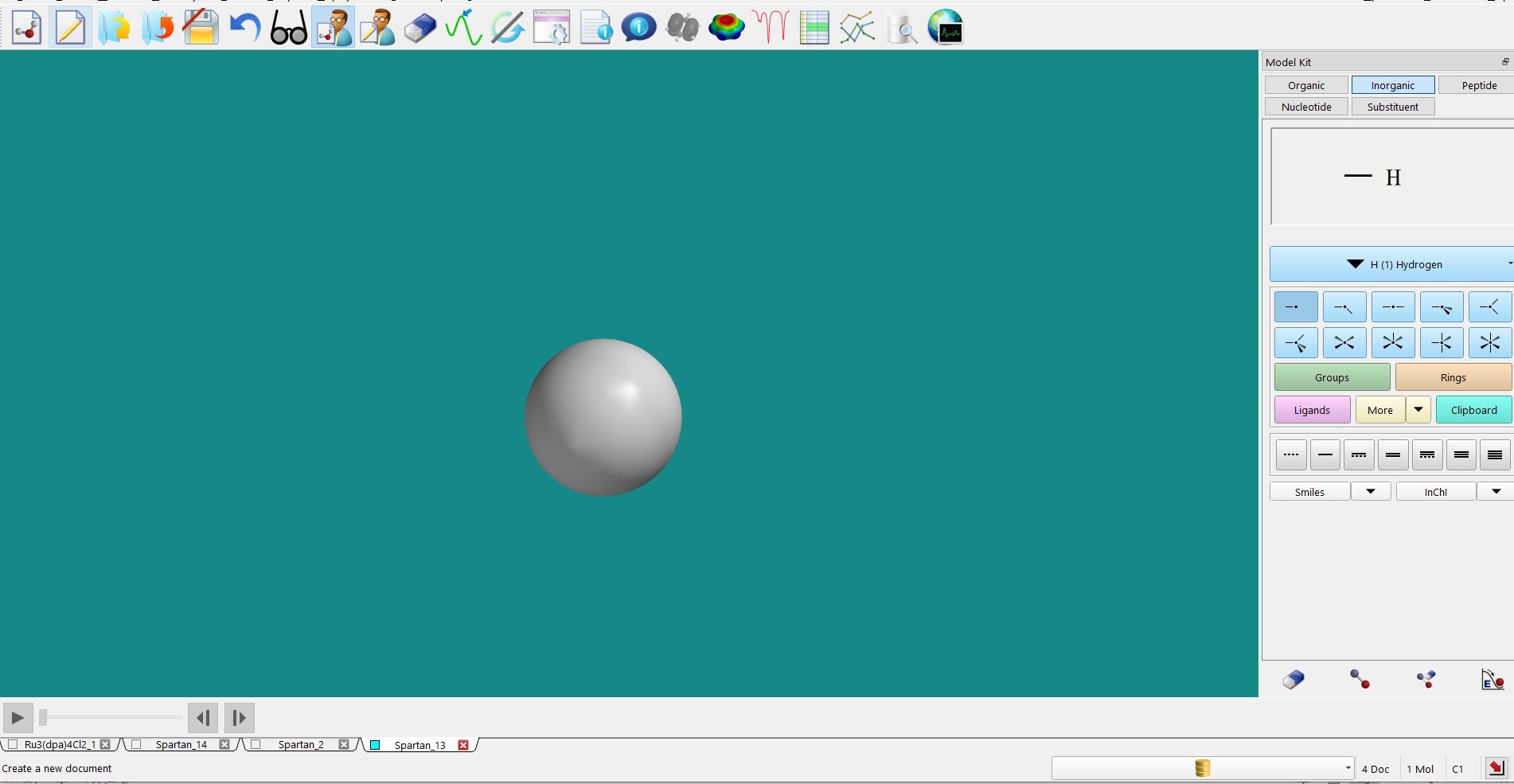Click the save floppy disk icon
The height and width of the screenshot is (784, 1514).
201,27
